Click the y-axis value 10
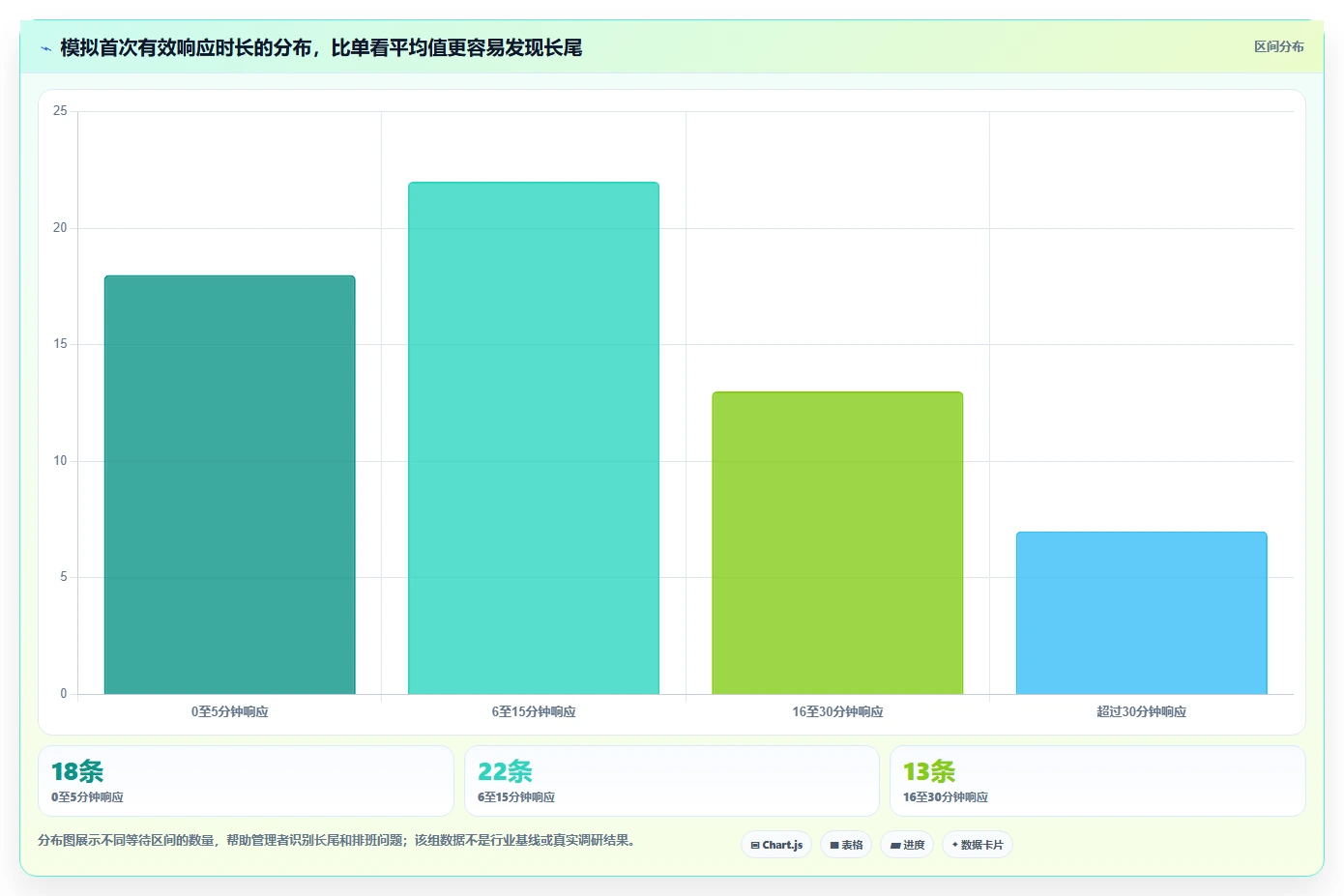Screen dimensions: 1344x896 pyautogui.click(x=60, y=461)
